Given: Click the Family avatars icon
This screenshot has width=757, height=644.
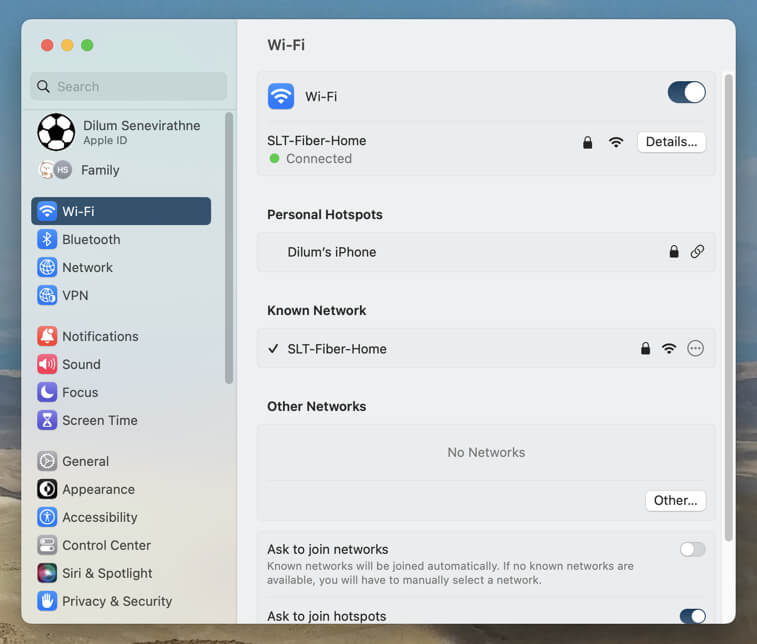Looking at the screenshot, I should click(55, 170).
